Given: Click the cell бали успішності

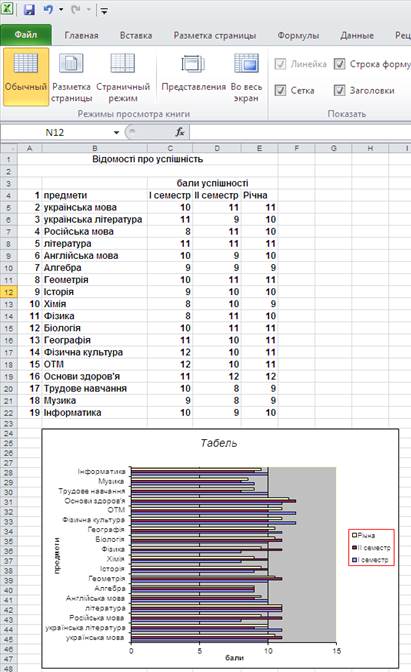Looking at the screenshot, I should tap(213, 183).
